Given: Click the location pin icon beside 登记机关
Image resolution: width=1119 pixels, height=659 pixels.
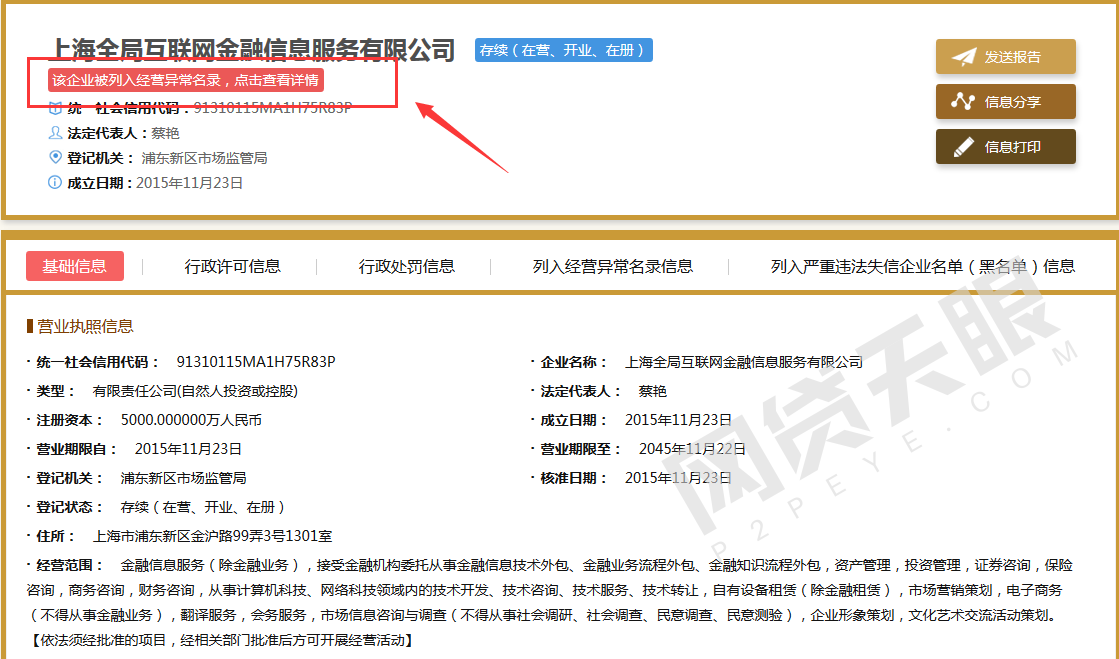Looking at the screenshot, I should coord(55,157).
